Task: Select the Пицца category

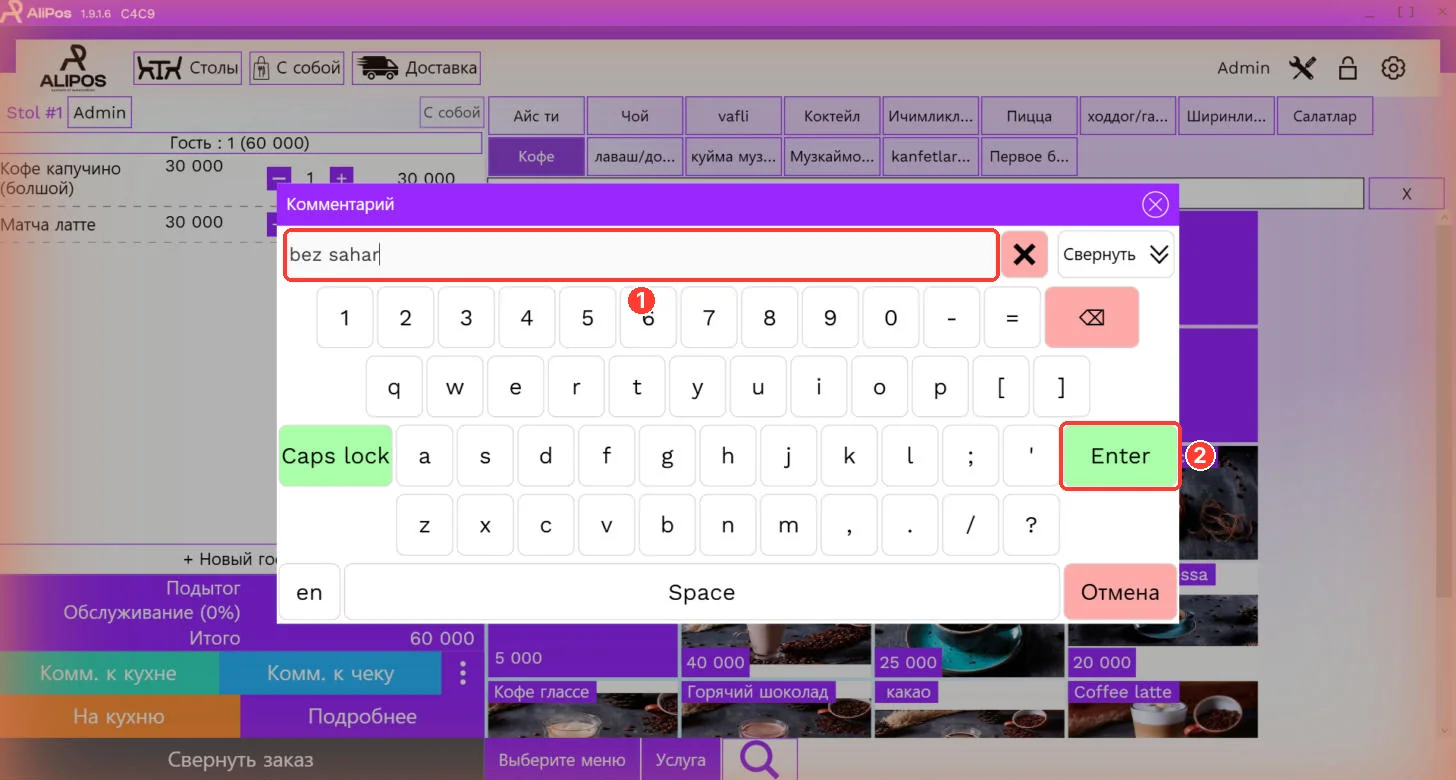Action: (1029, 116)
